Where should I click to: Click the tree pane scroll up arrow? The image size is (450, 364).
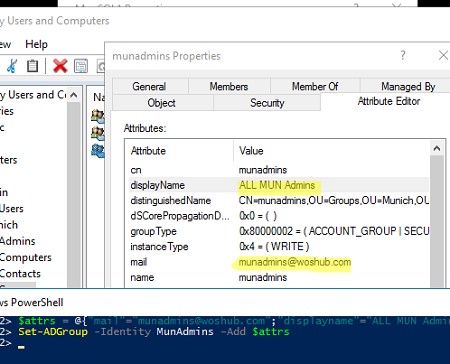[x=74, y=95]
